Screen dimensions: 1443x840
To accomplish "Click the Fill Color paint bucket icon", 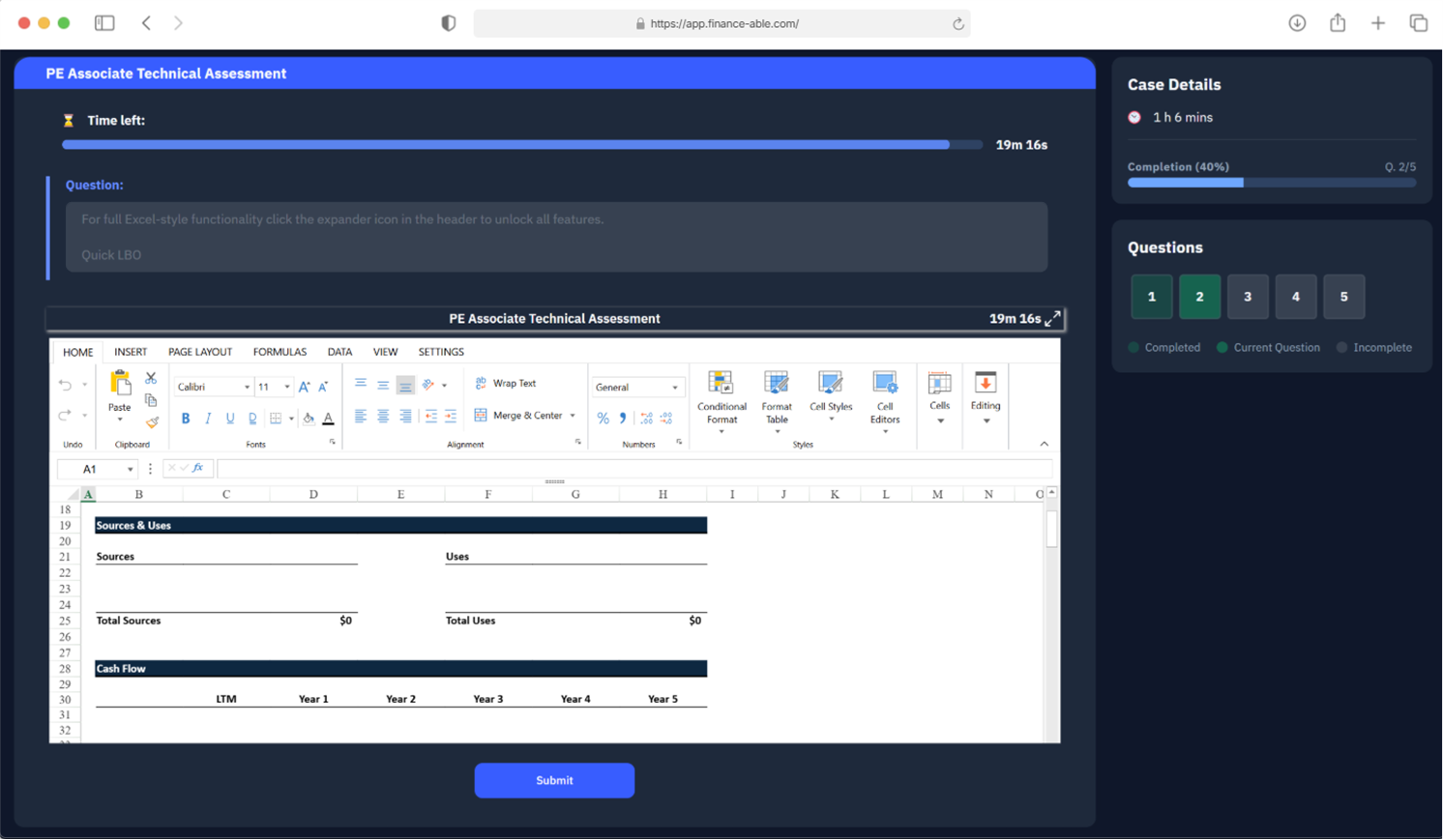I will 309,419.
